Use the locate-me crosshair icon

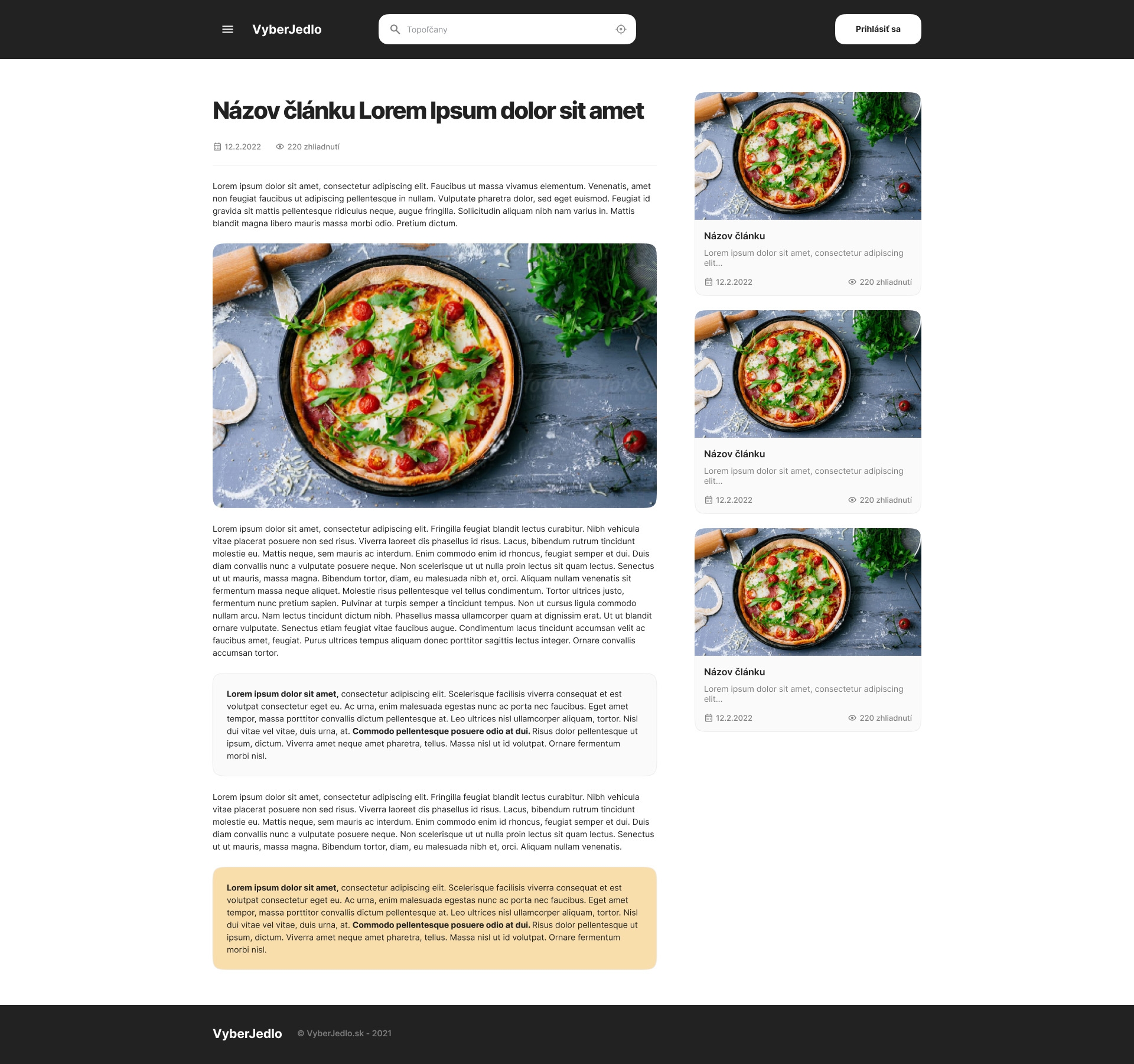point(621,30)
